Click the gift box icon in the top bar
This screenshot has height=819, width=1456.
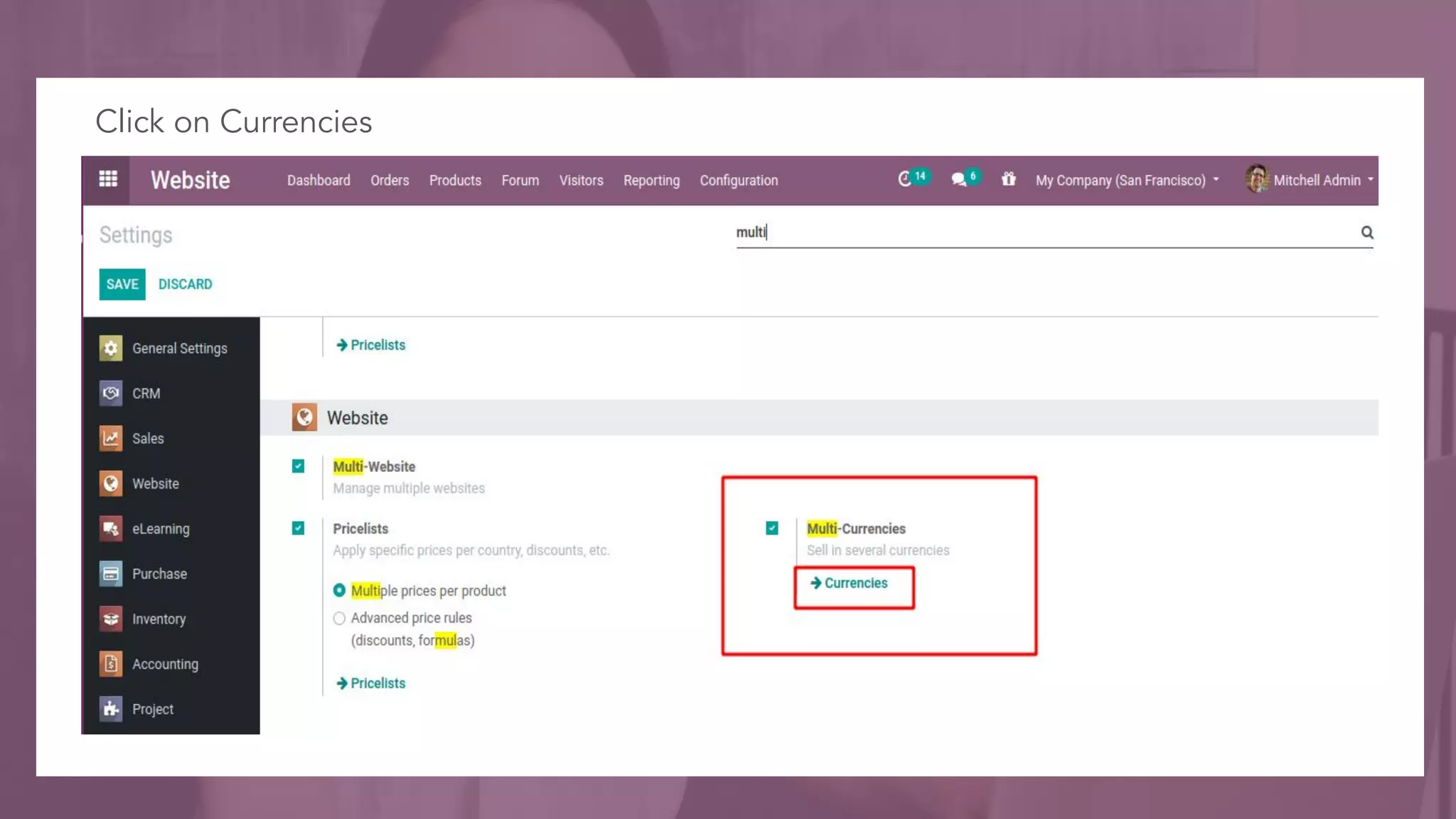click(x=1008, y=179)
